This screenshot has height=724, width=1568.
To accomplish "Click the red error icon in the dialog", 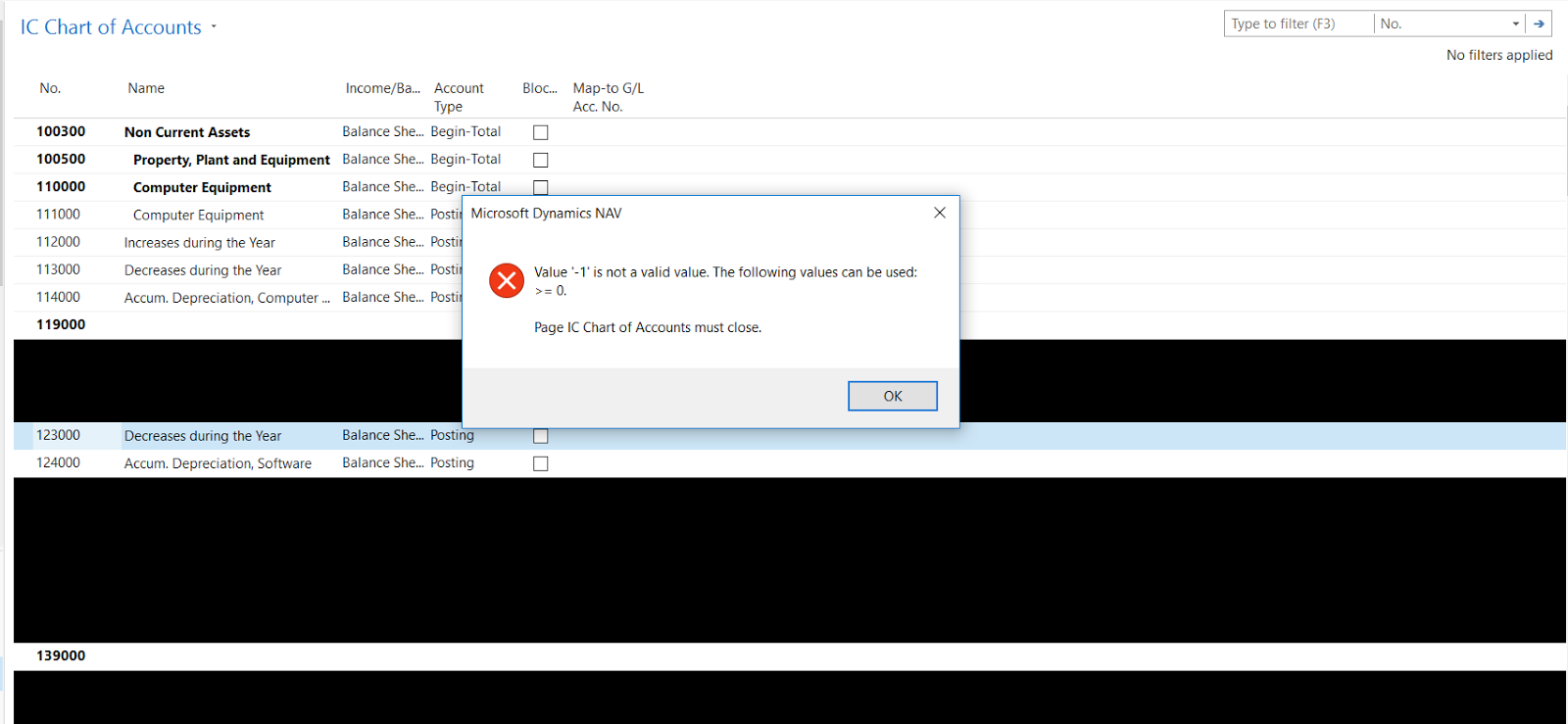I will (x=507, y=280).
